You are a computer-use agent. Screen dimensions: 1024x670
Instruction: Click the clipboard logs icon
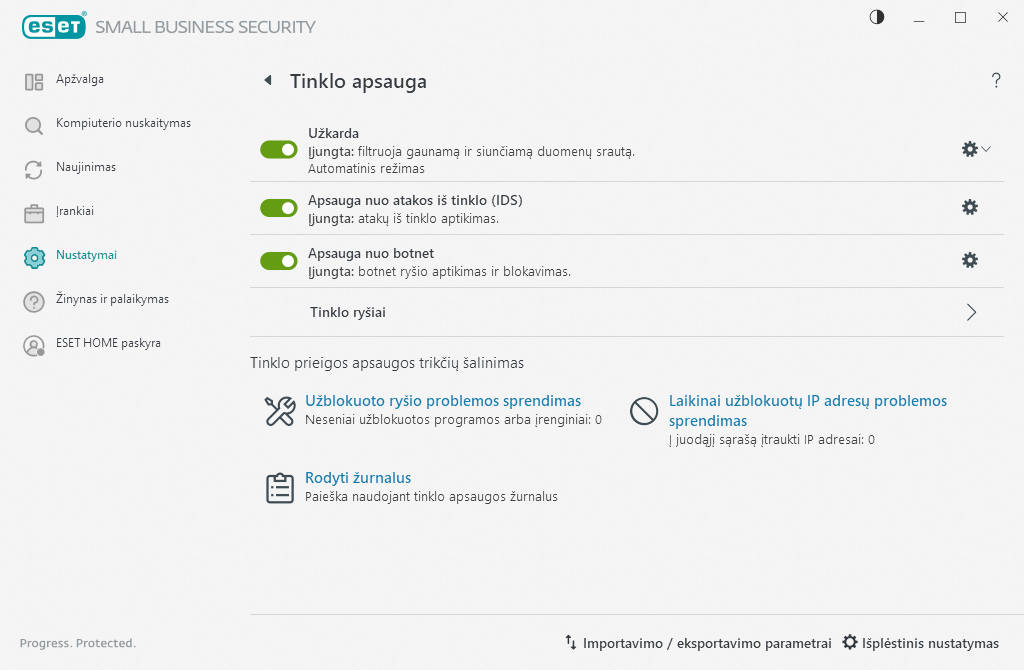pyautogui.click(x=279, y=487)
